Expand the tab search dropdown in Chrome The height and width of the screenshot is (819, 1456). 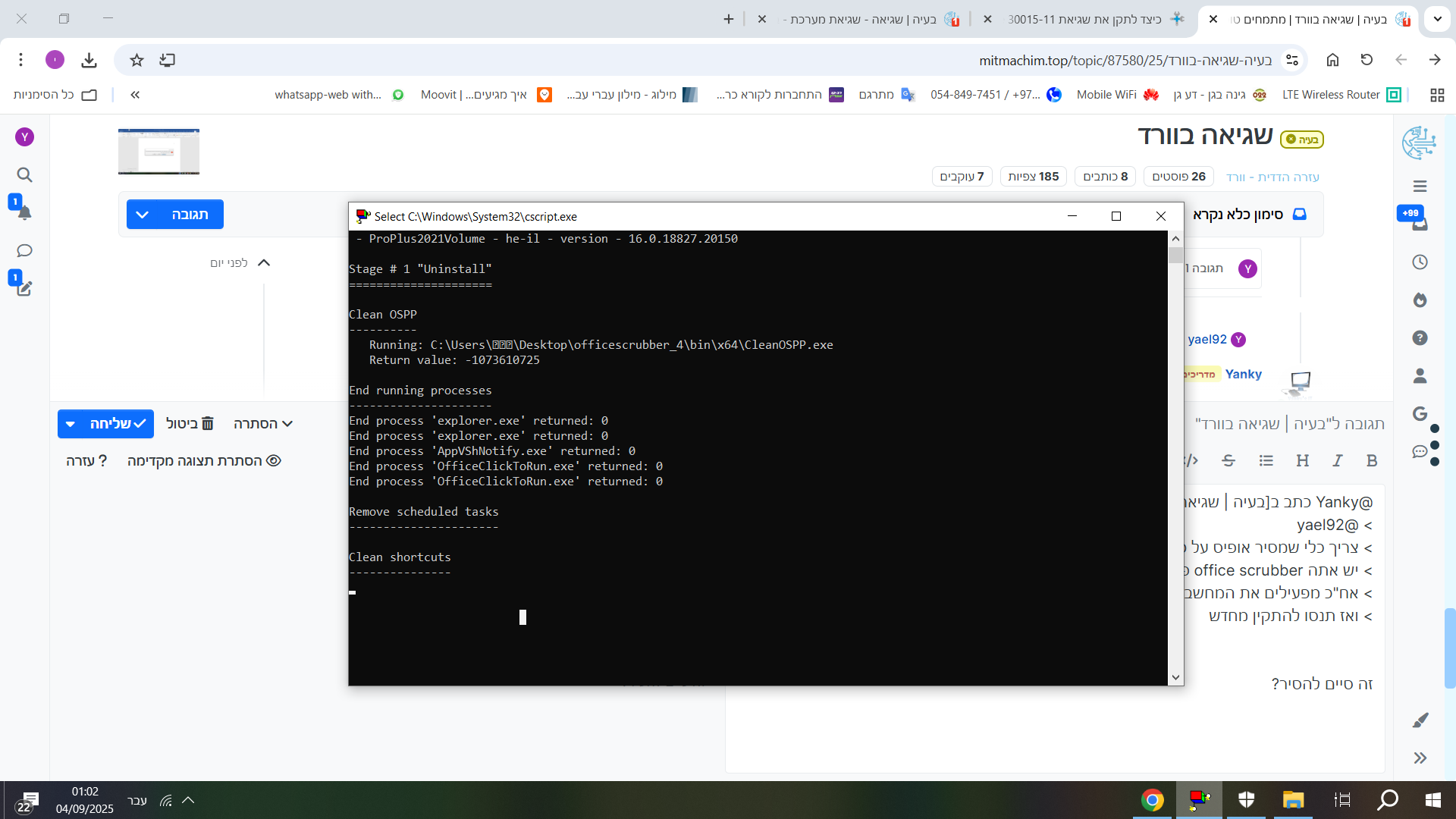(1437, 19)
